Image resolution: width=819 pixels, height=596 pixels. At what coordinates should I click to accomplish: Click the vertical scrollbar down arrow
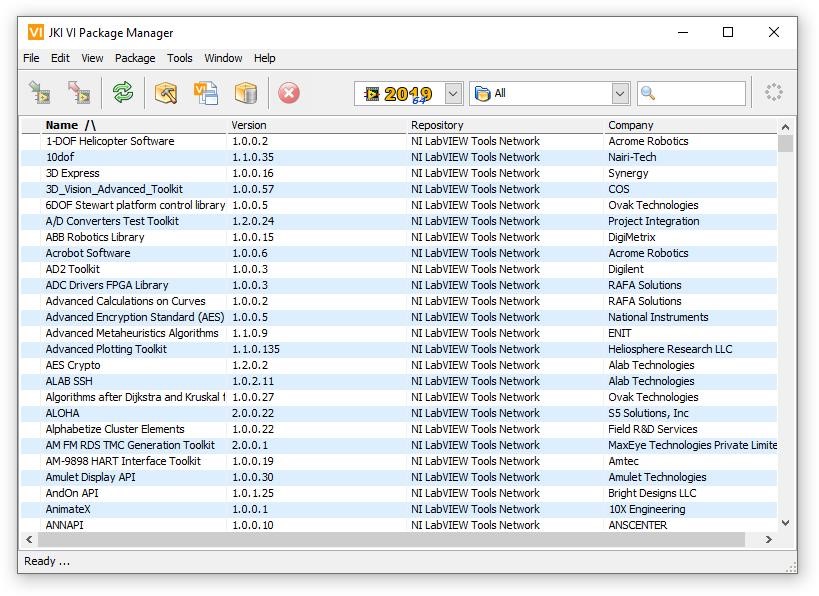coord(785,523)
